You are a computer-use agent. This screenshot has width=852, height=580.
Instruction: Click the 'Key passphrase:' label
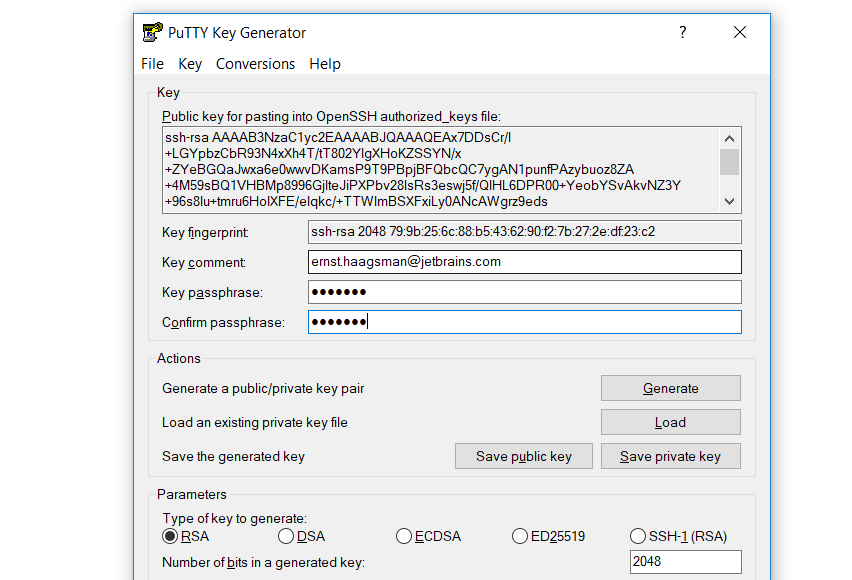coord(212,292)
